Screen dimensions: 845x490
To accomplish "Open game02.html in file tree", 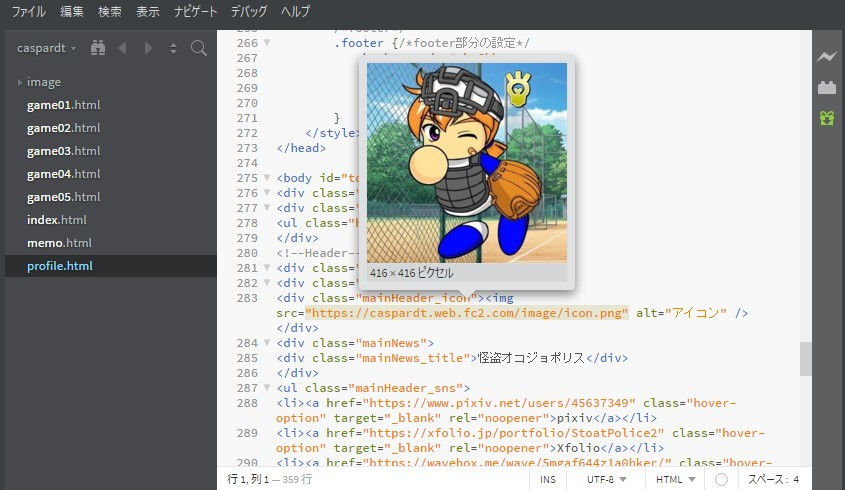I will tap(64, 128).
